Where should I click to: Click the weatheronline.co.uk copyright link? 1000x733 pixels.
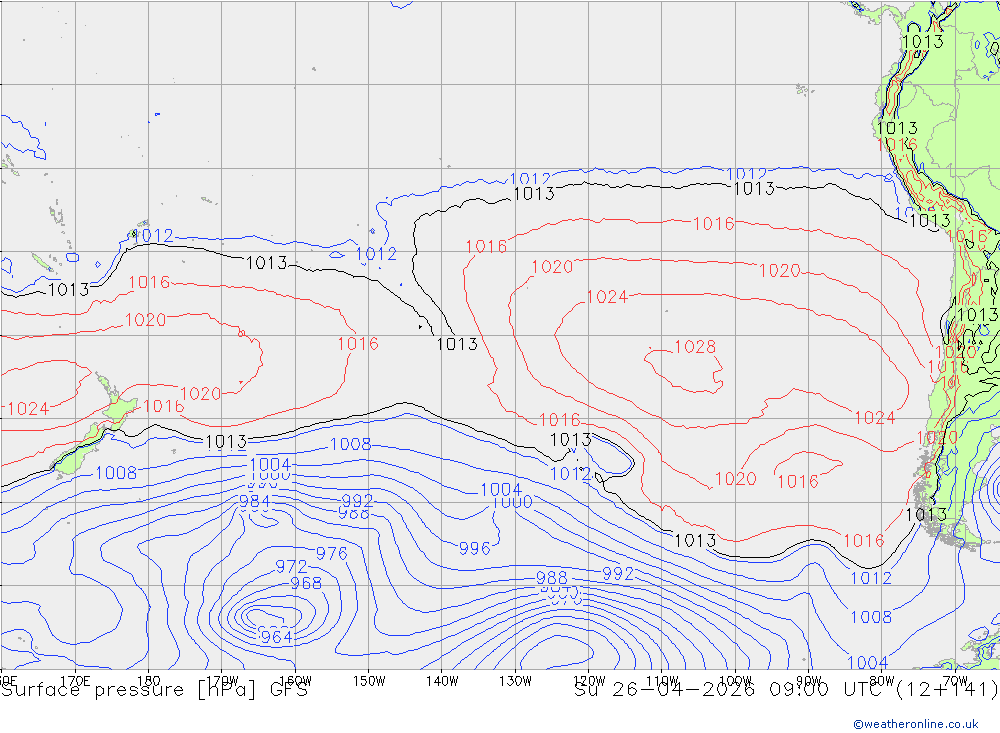tap(916, 724)
